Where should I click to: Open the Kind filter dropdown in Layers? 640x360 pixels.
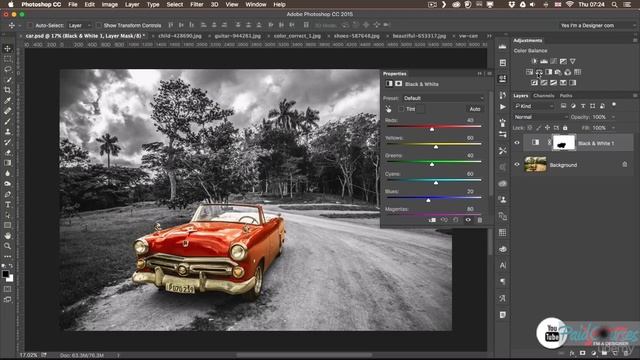(x=534, y=106)
